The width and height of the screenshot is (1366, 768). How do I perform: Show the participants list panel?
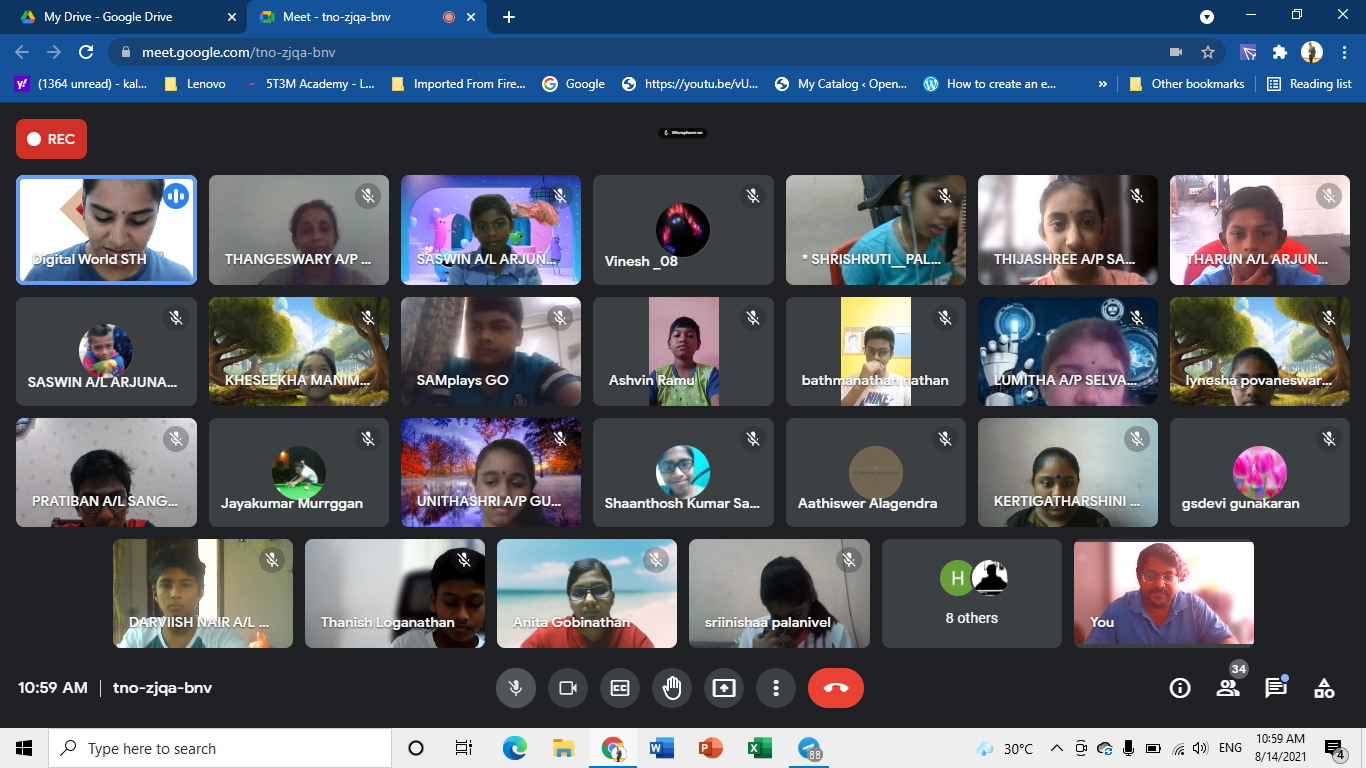pyautogui.click(x=1228, y=688)
